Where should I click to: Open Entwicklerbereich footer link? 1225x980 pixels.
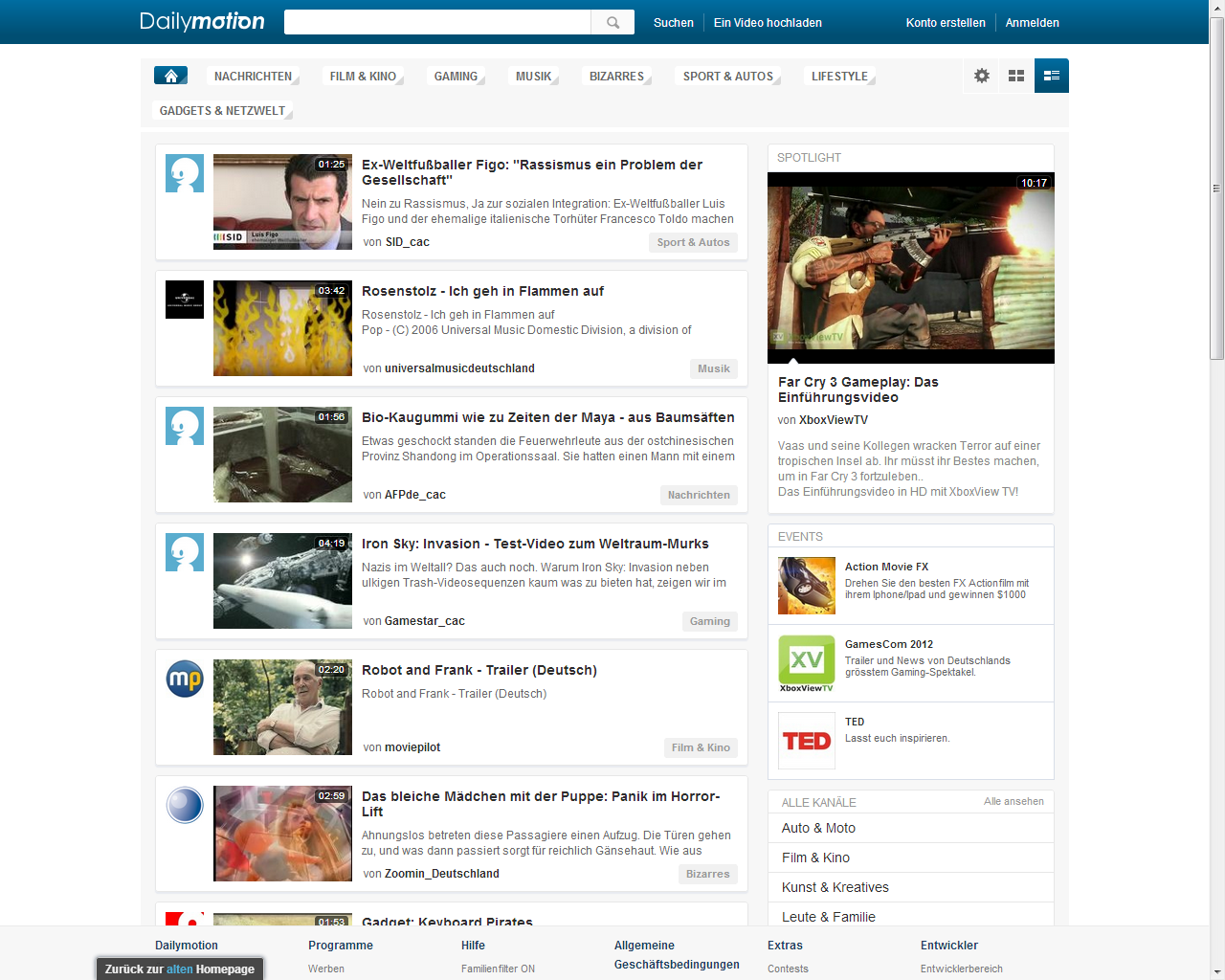coord(962,969)
